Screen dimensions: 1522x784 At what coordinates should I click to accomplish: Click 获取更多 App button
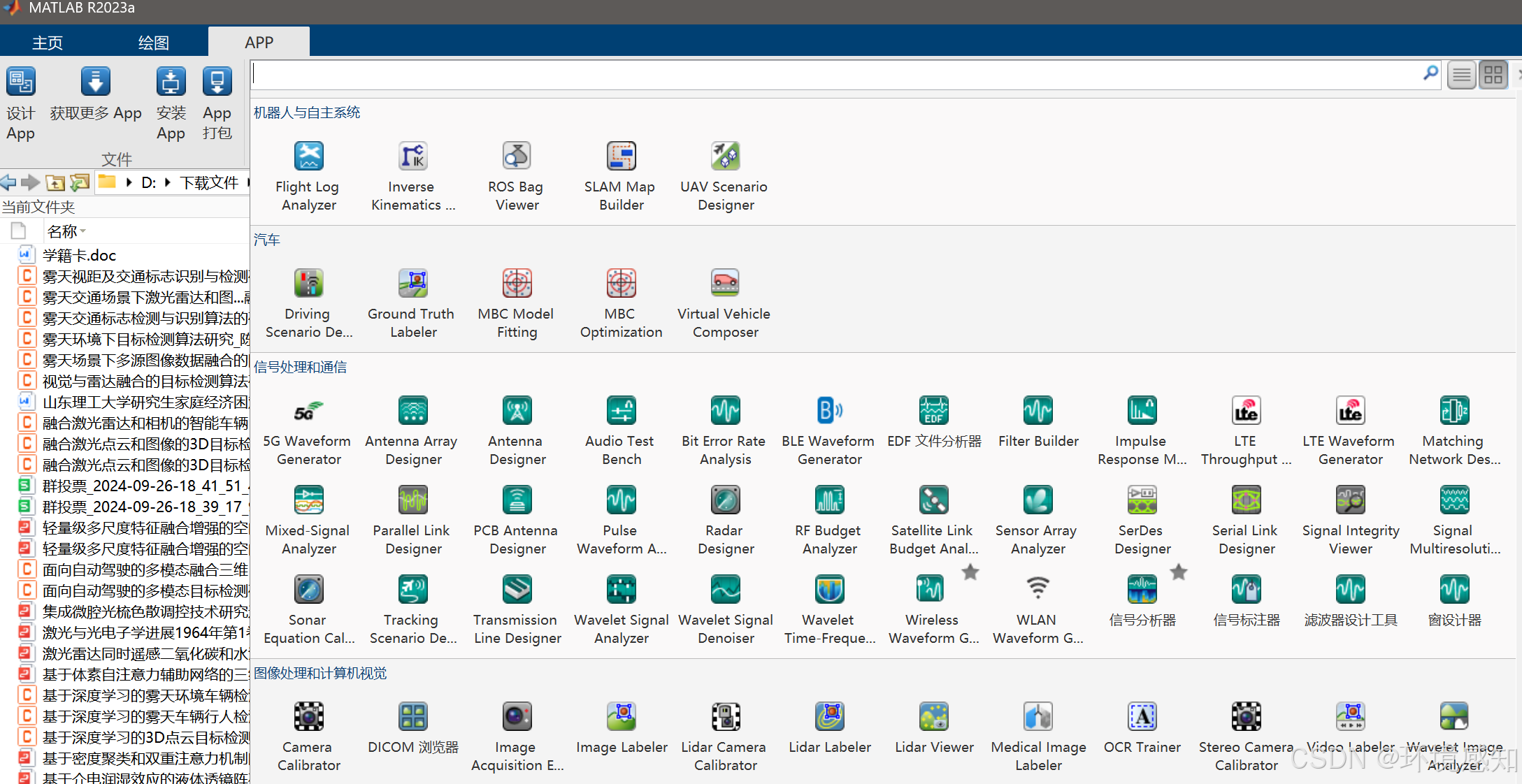[x=96, y=94]
